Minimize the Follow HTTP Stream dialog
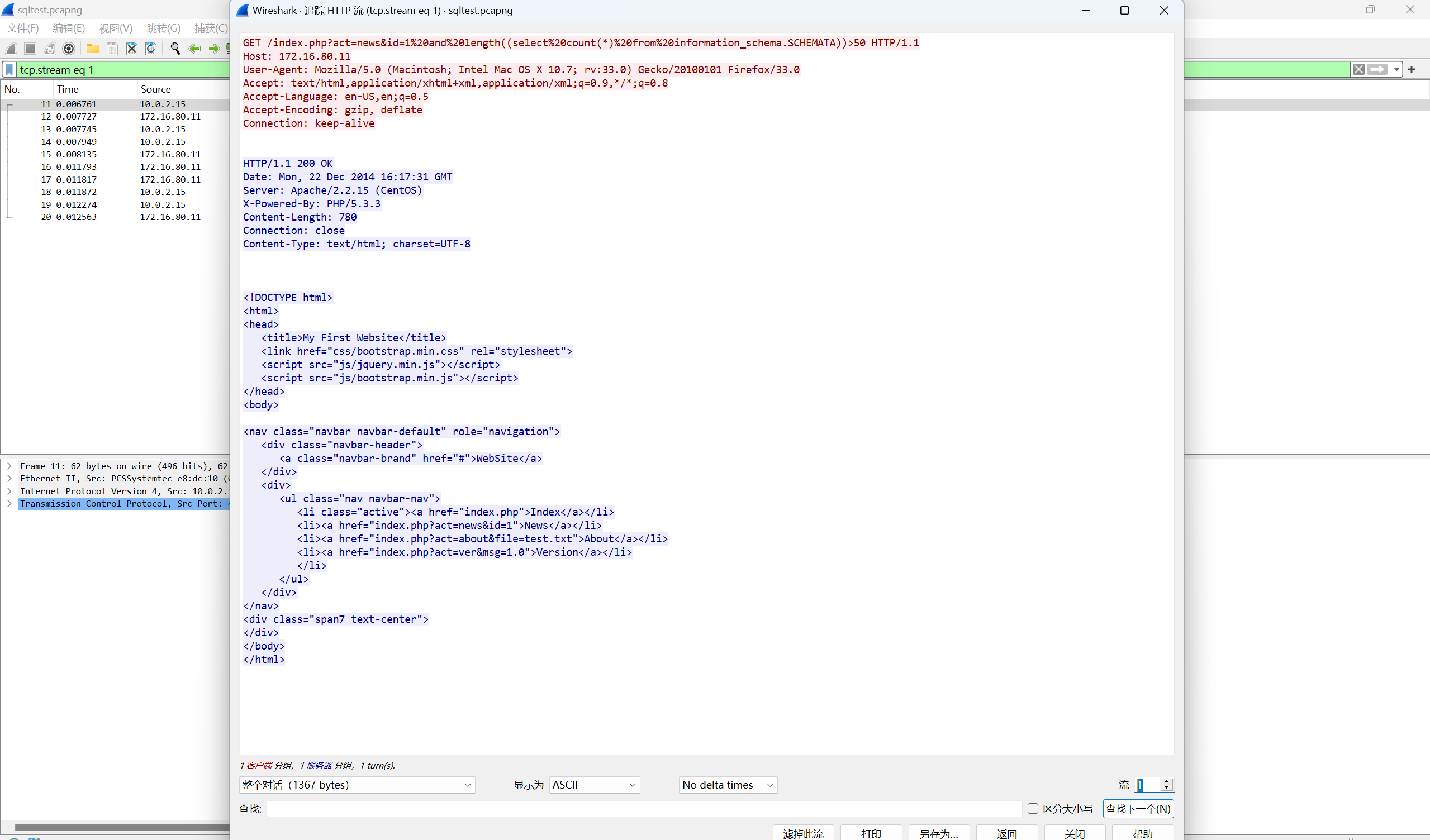The width and height of the screenshot is (1430, 840). click(1086, 10)
